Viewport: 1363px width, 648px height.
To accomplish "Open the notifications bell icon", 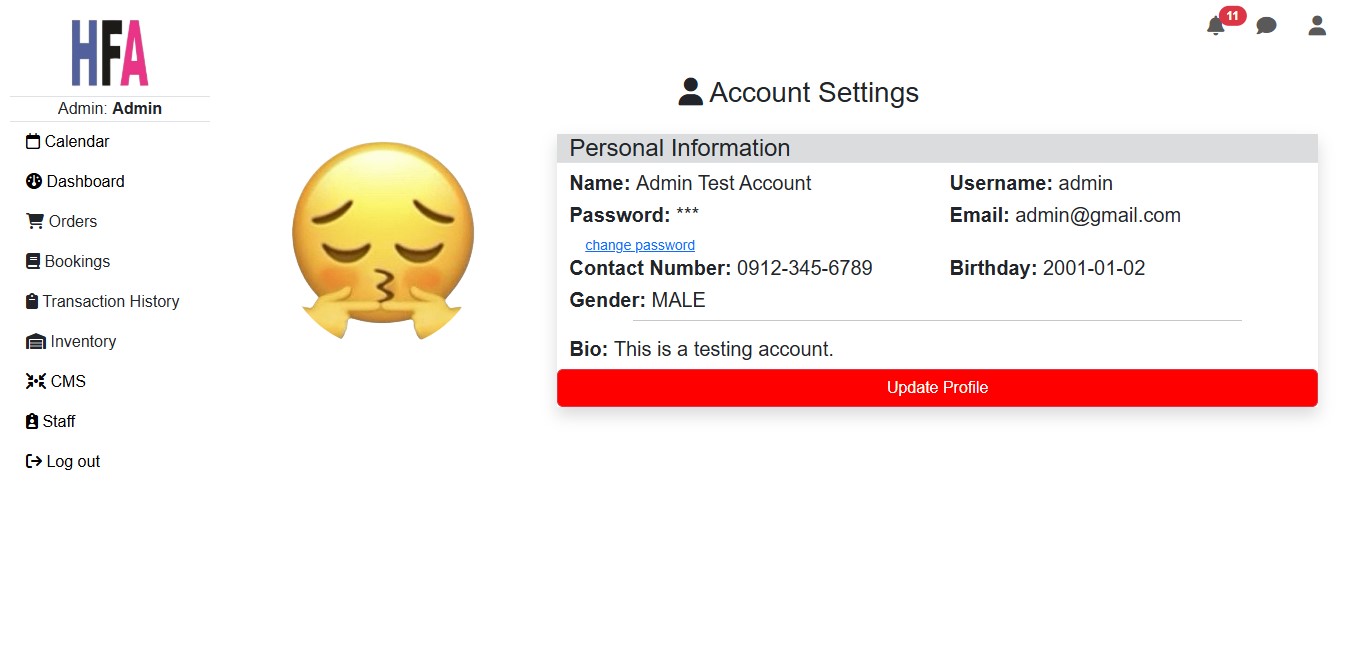I will coord(1215,26).
